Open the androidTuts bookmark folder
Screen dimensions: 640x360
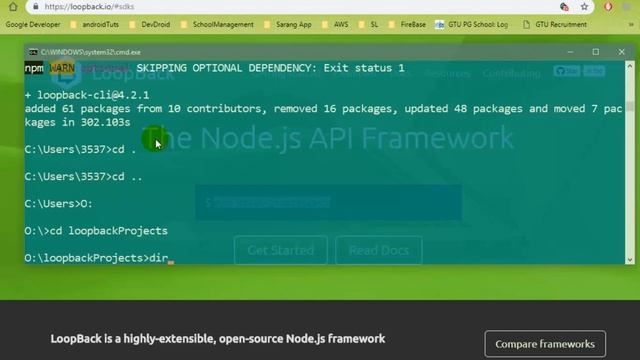pos(95,24)
